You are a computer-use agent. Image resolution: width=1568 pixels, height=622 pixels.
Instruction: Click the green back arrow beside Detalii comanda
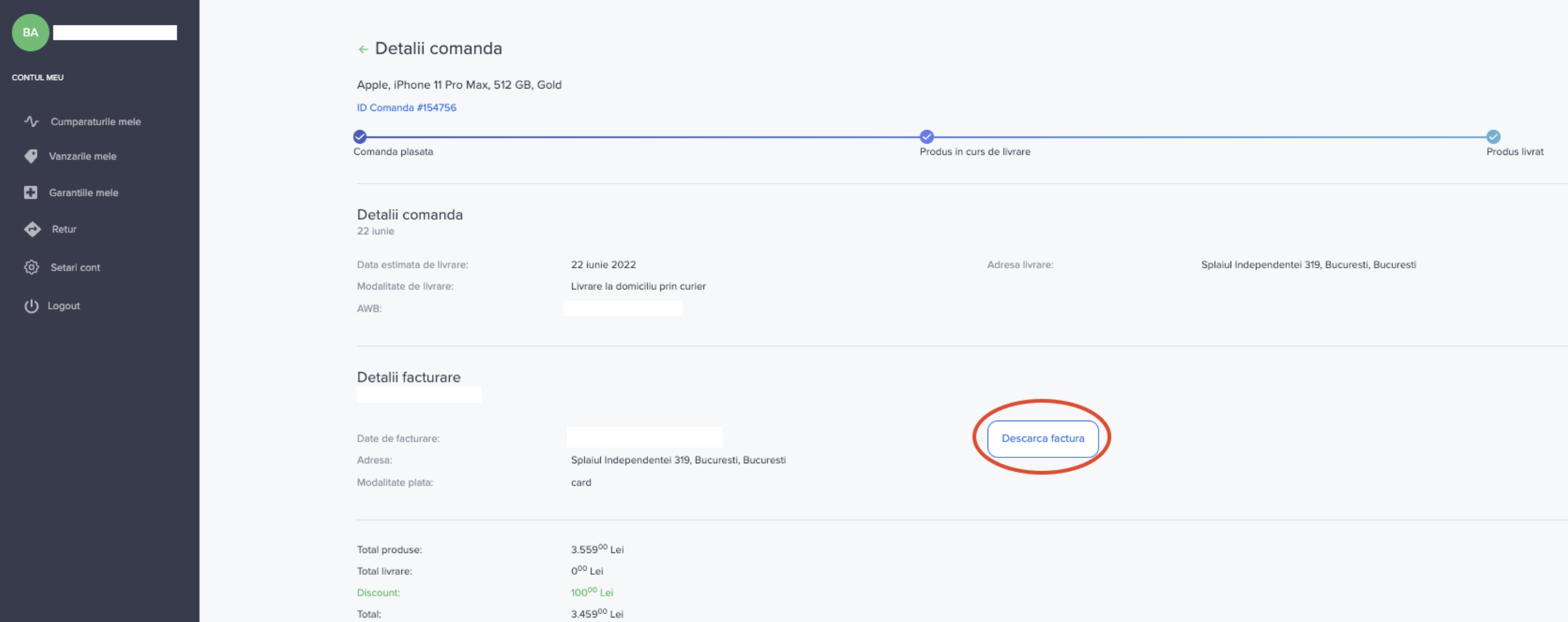pos(362,49)
